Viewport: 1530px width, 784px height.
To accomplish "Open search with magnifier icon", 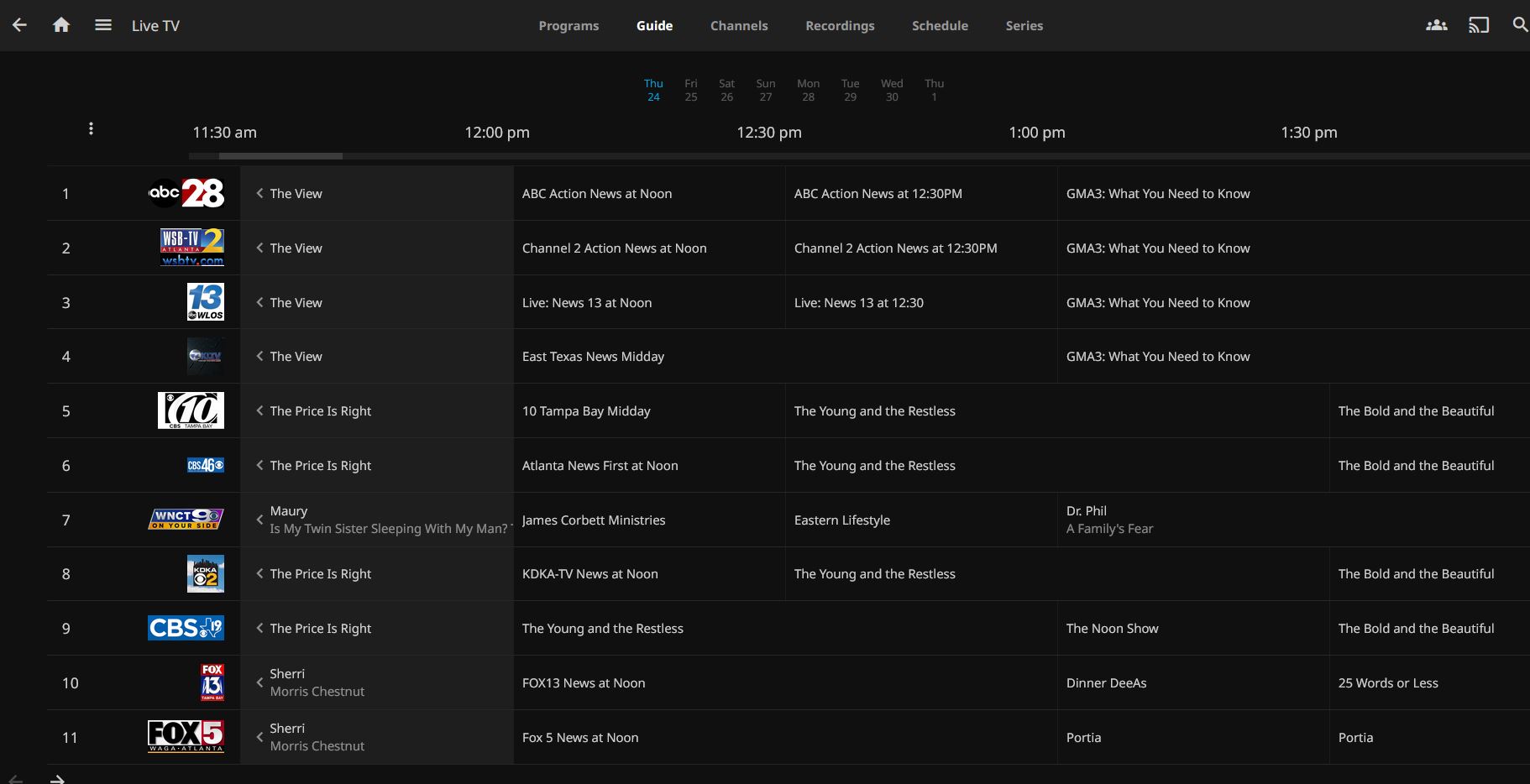I will pyautogui.click(x=1519, y=25).
